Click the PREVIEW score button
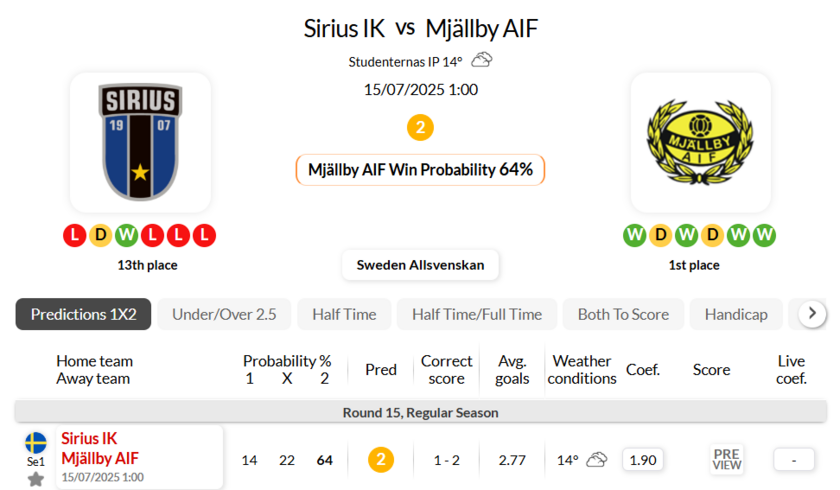Image resolution: width=840 pixels, height=490 pixels. [727, 460]
